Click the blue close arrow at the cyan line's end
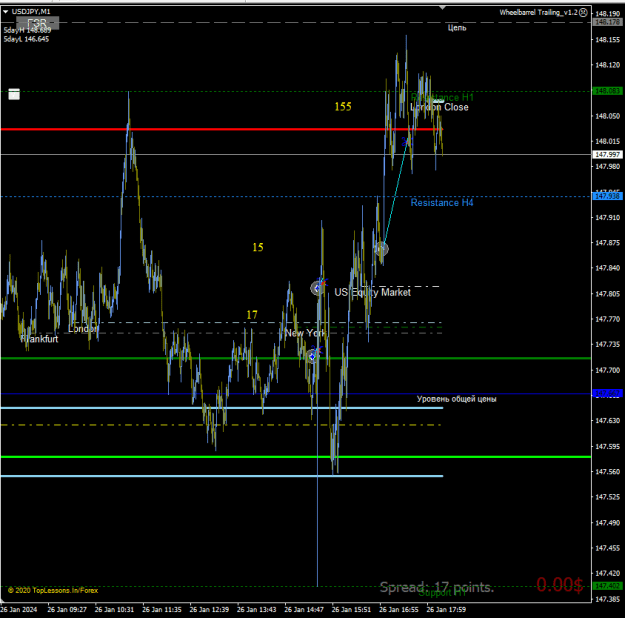The height and width of the screenshot is (618, 625). click(405, 141)
